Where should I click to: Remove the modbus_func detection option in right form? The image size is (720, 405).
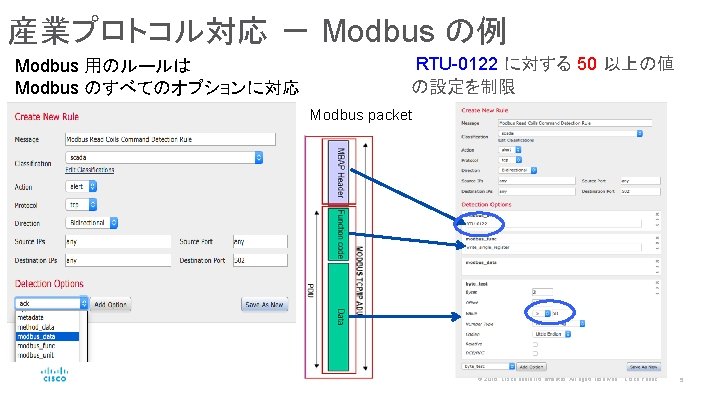(657, 238)
